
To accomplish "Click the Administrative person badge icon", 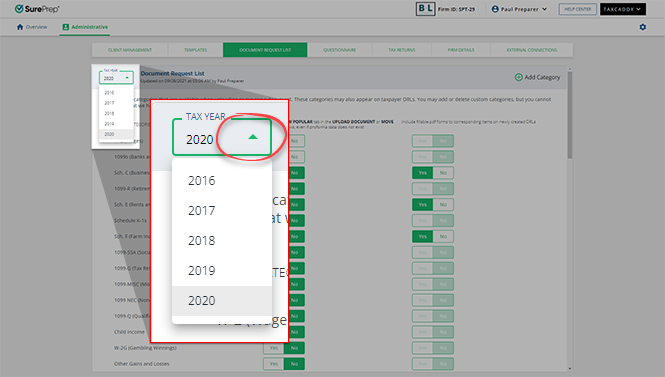I will point(65,27).
